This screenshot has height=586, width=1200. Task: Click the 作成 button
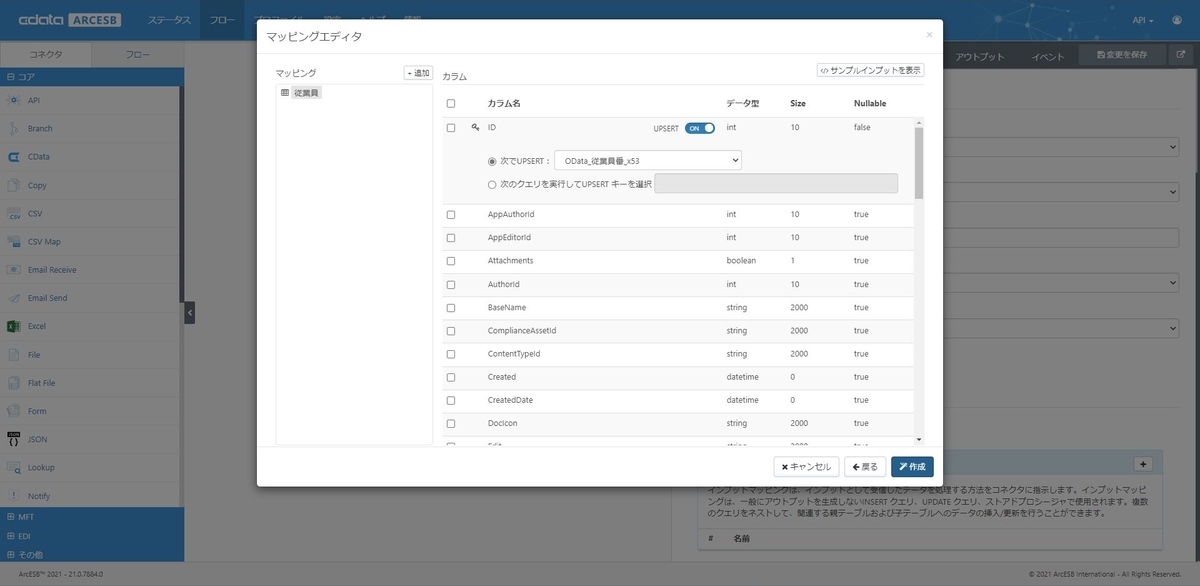tap(912, 467)
